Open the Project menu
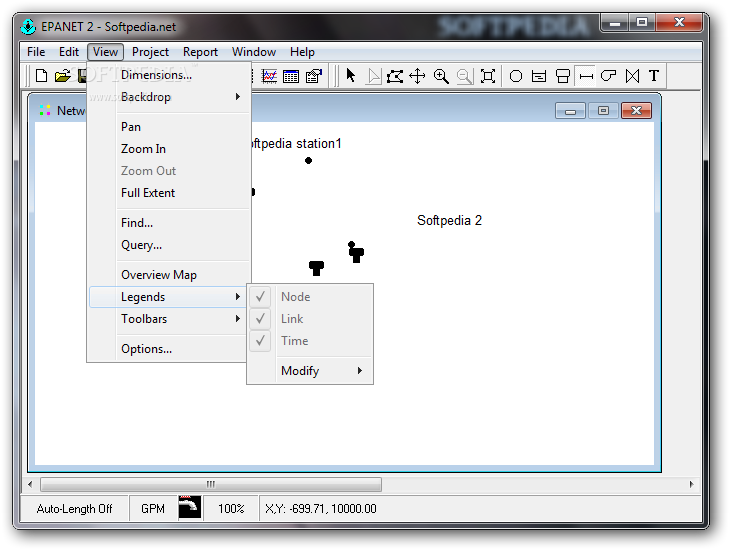This screenshot has height=550, width=730. coord(150,52)
